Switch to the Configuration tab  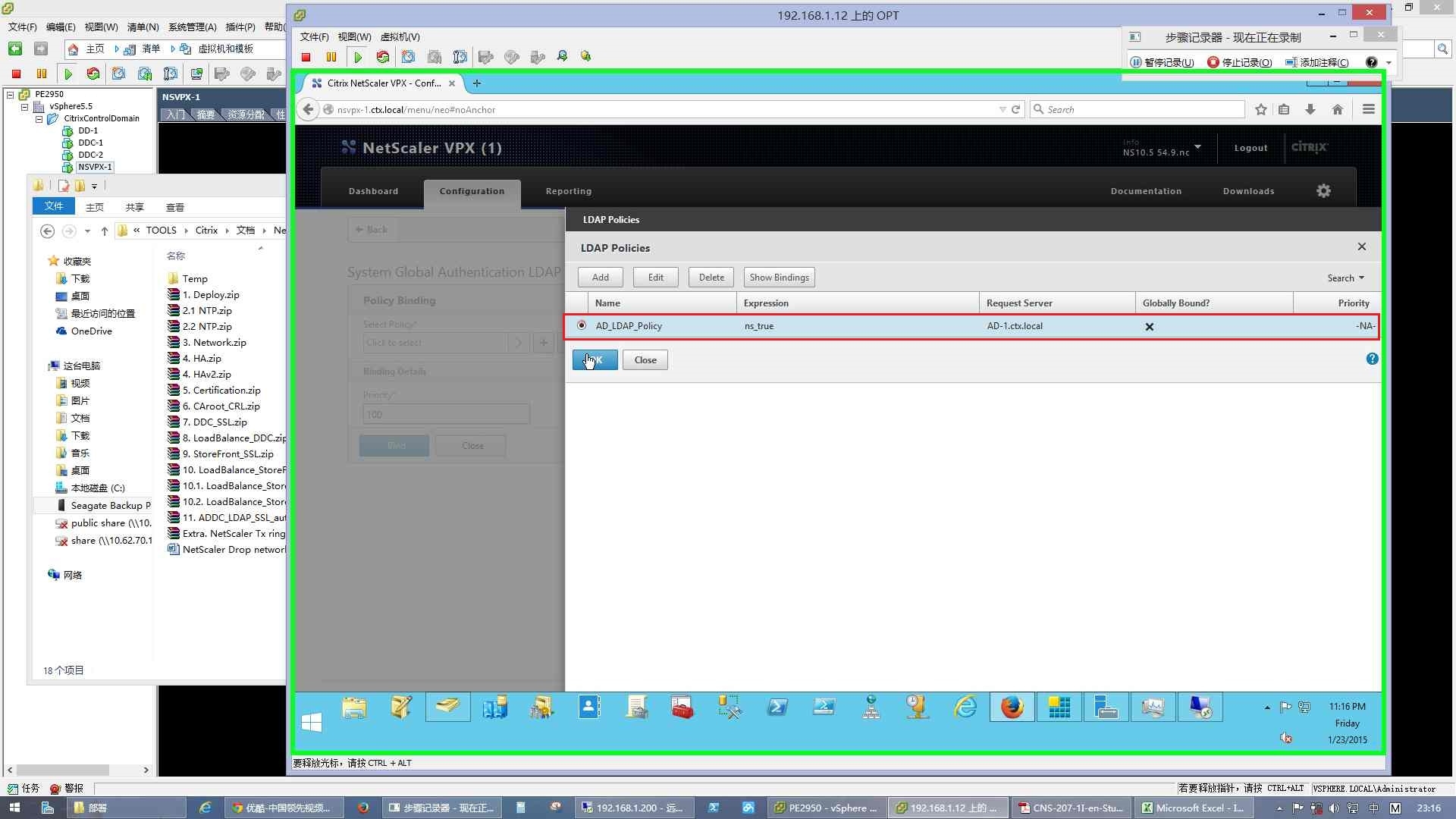(472, 191)
